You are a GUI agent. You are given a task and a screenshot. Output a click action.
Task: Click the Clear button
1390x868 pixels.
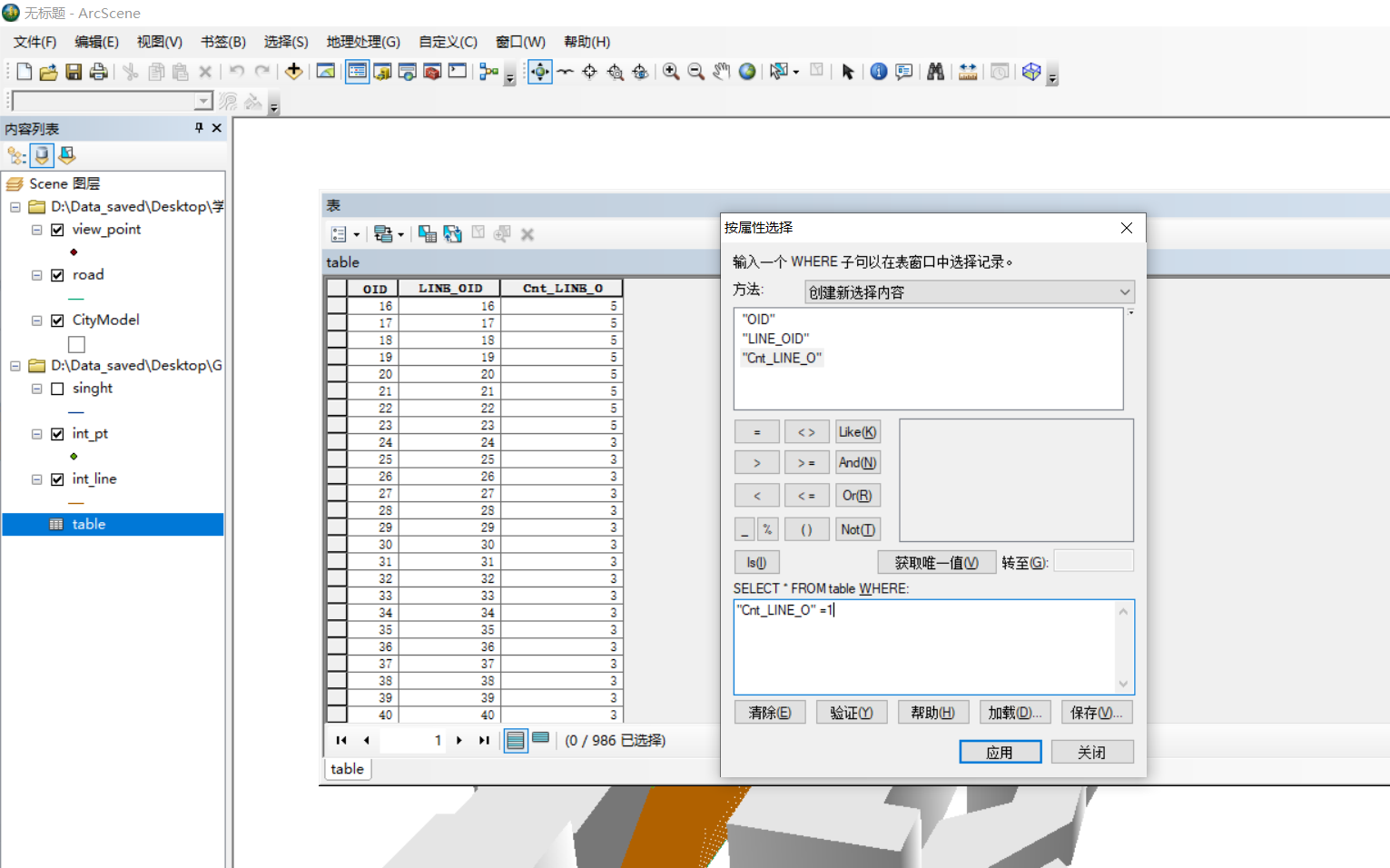click(770, 713)
